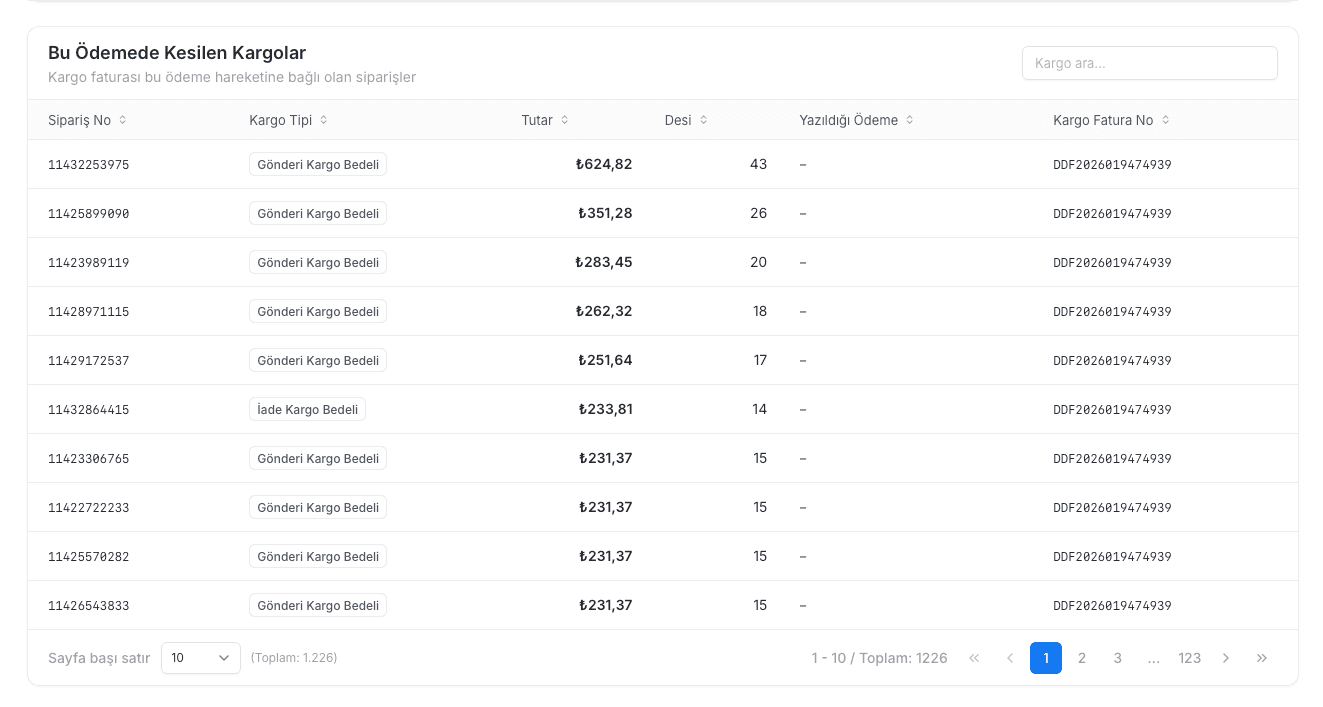The width and height of the screenshot is (1323, 707).
Task: Click Gönderi Kargo Bedeli tag for order 11432253975
Action: (x=318, y=164)
